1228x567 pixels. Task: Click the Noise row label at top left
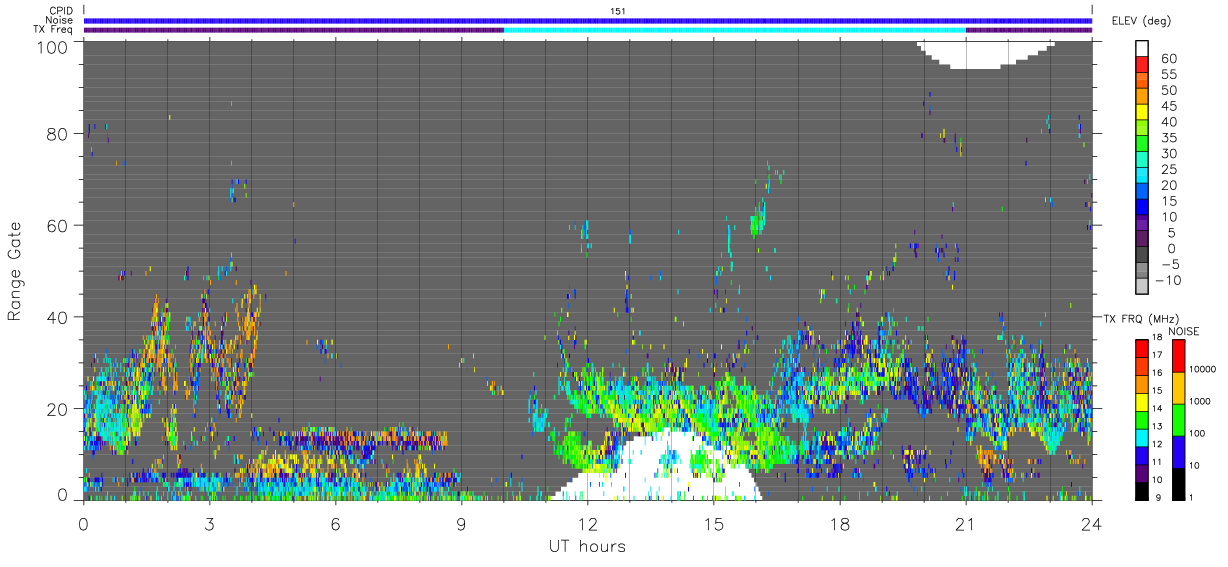[x=58, y=20]
